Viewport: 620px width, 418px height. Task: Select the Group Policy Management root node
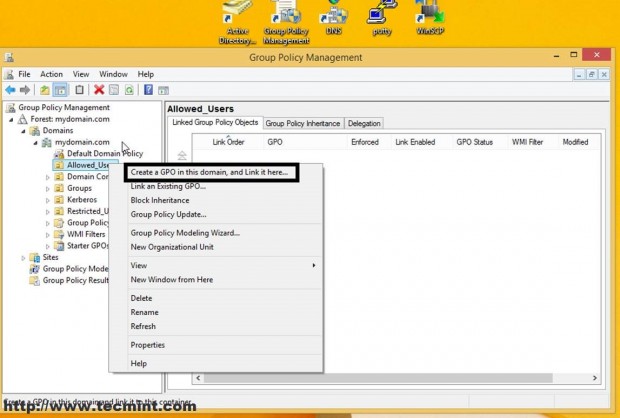[64, 108]
